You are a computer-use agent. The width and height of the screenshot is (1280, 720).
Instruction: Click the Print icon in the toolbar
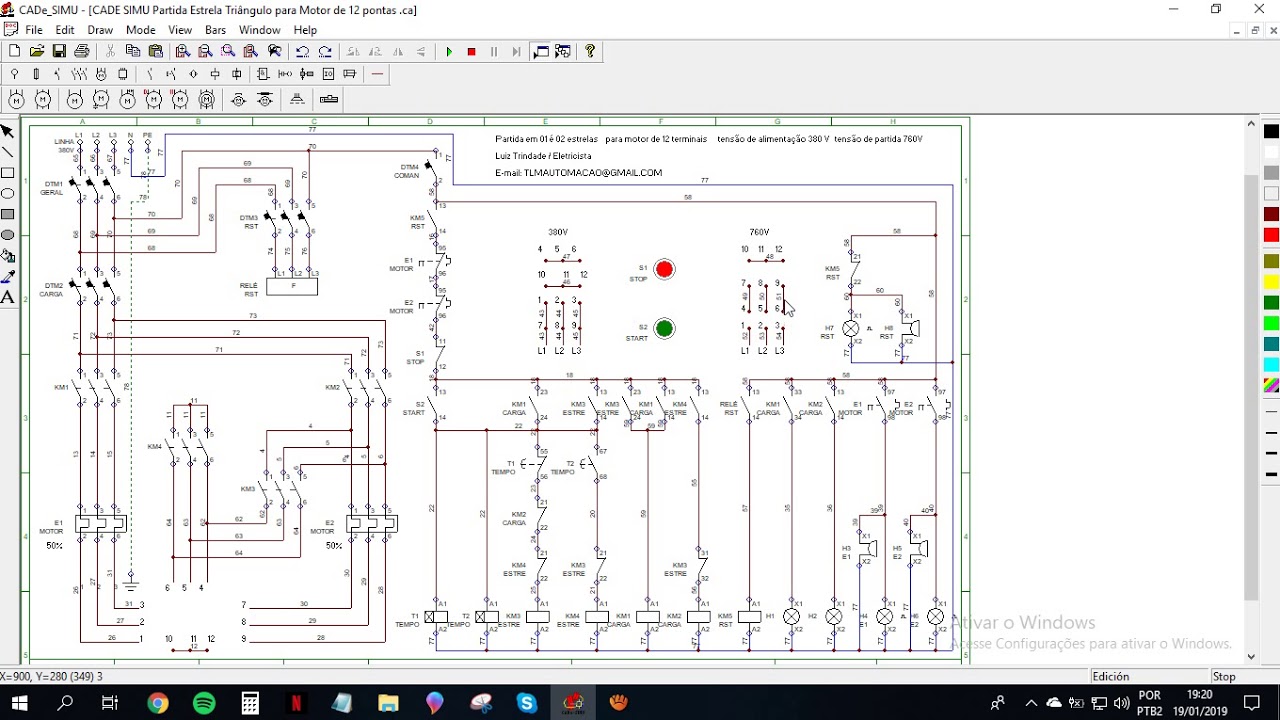pos(82,51)
